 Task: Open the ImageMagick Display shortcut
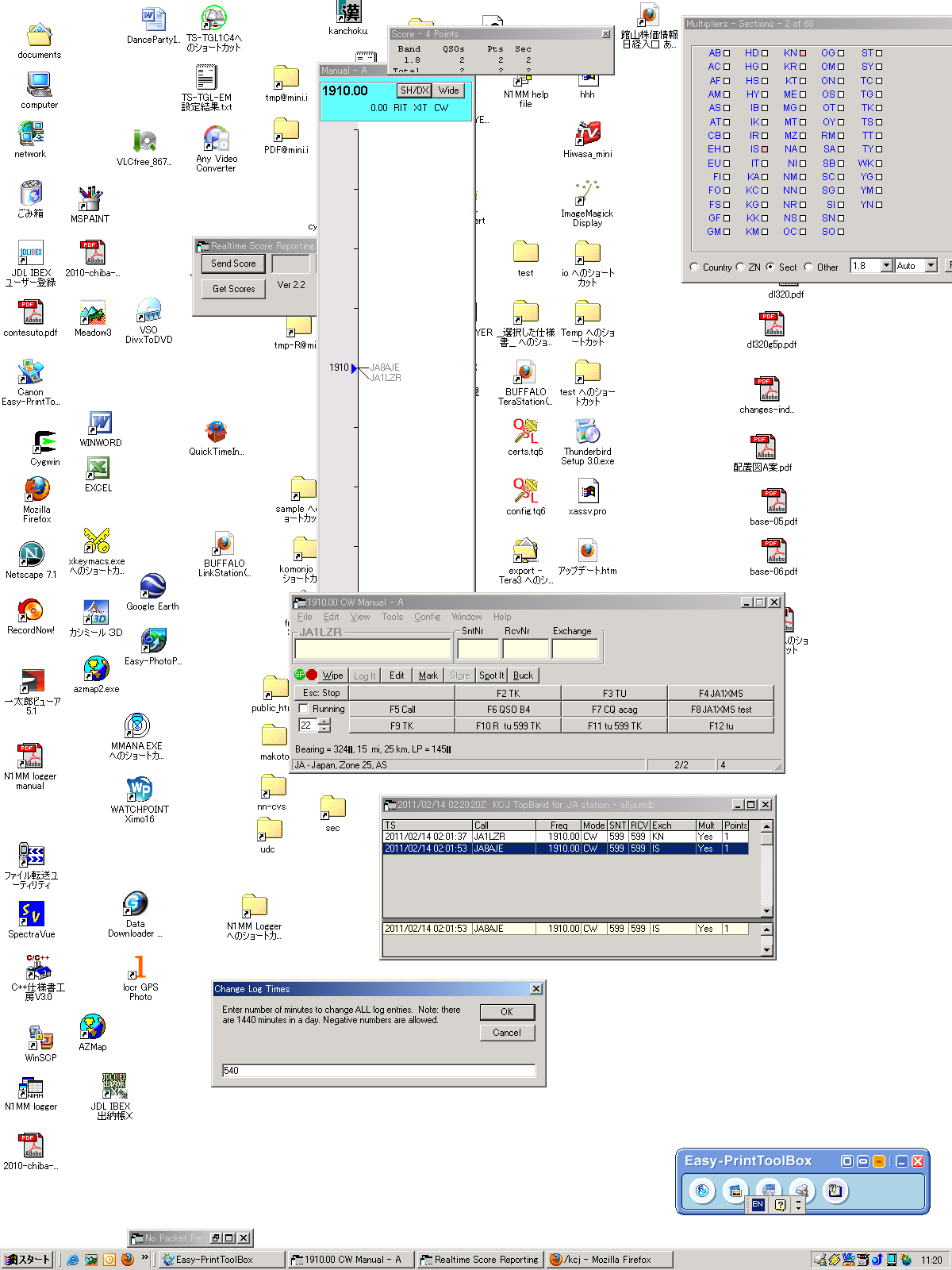tap(587, 193)
